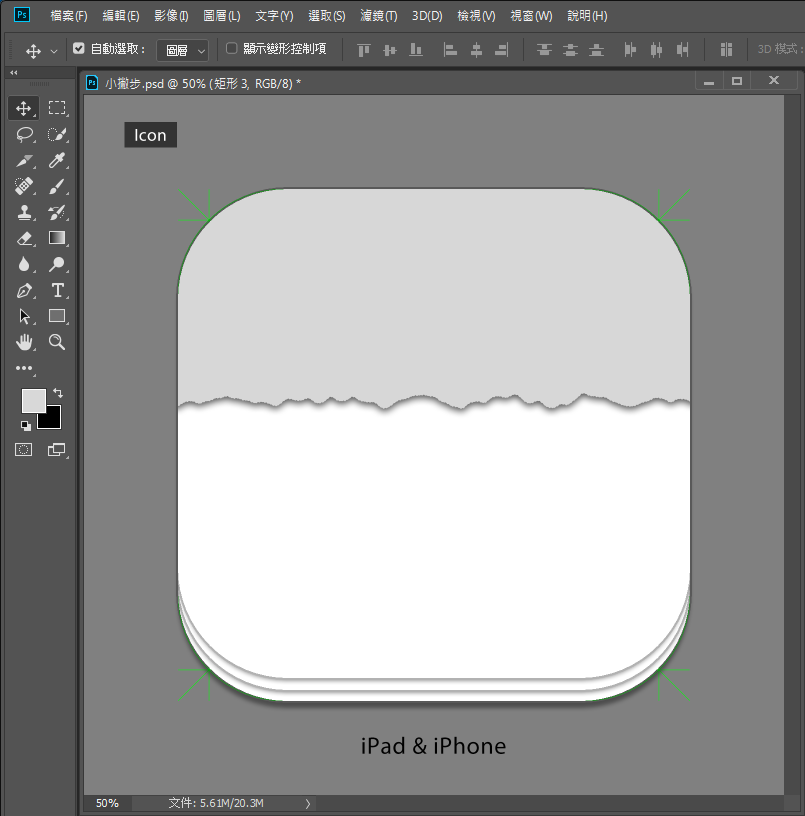805x816 pixels.
Task: Select the Hand tool
Action: coord(24,342)
